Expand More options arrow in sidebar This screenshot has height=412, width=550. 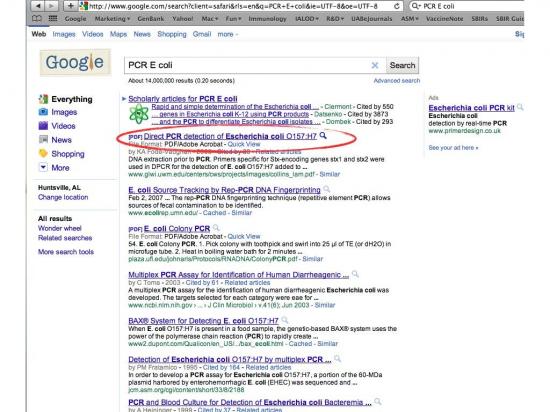(x=43, y=168)
